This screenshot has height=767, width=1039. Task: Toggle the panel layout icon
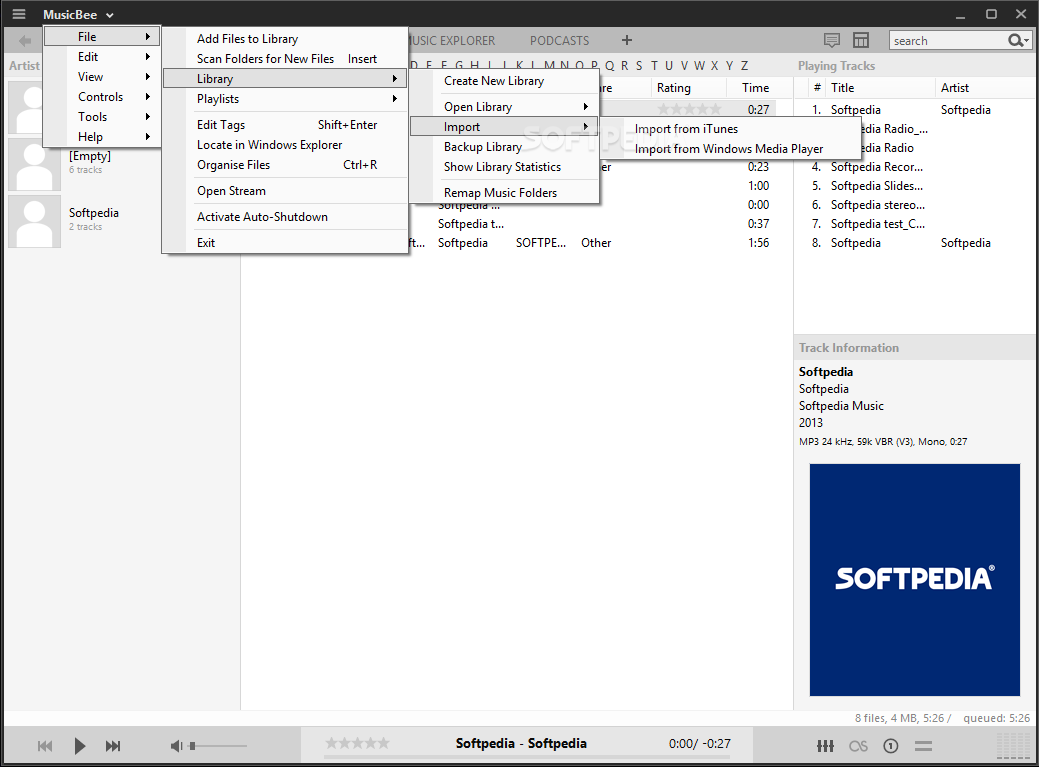(x=860, y=40)
